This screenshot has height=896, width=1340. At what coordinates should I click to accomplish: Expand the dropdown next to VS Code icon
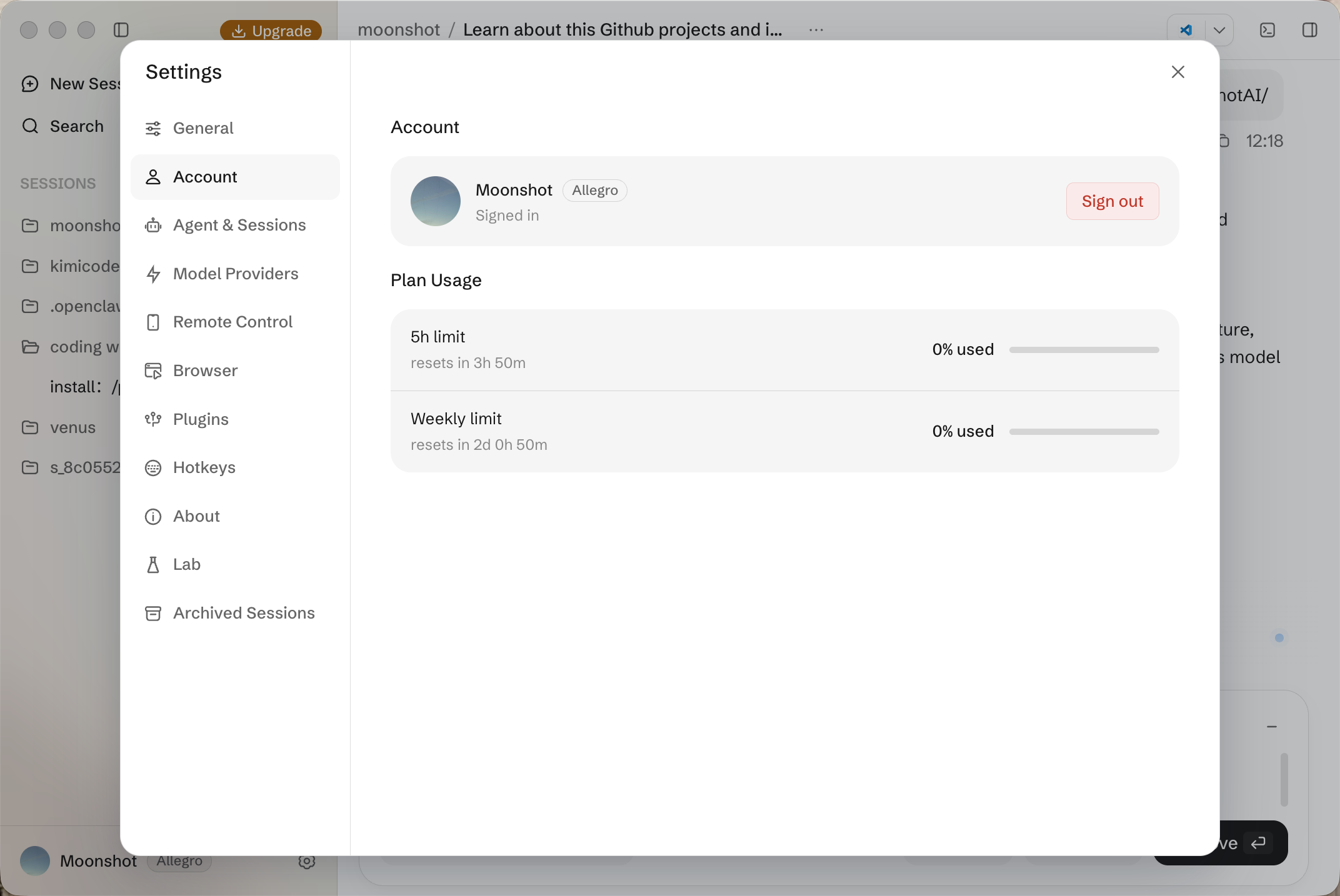tap(1219, 30)
